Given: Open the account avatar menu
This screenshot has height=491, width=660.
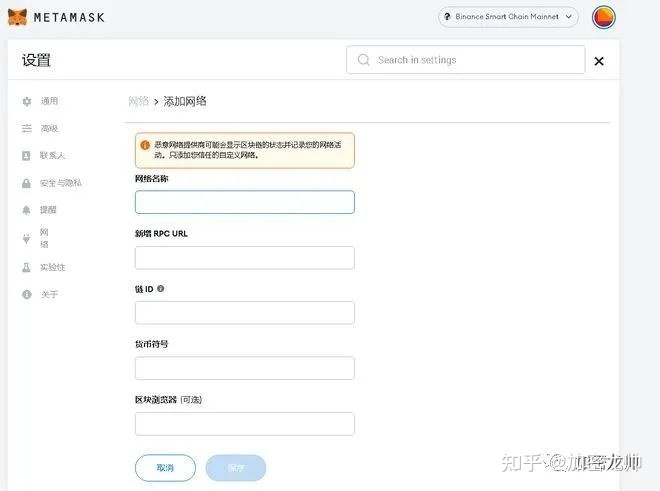Looking at the screenshot, I should click(604, 17).
